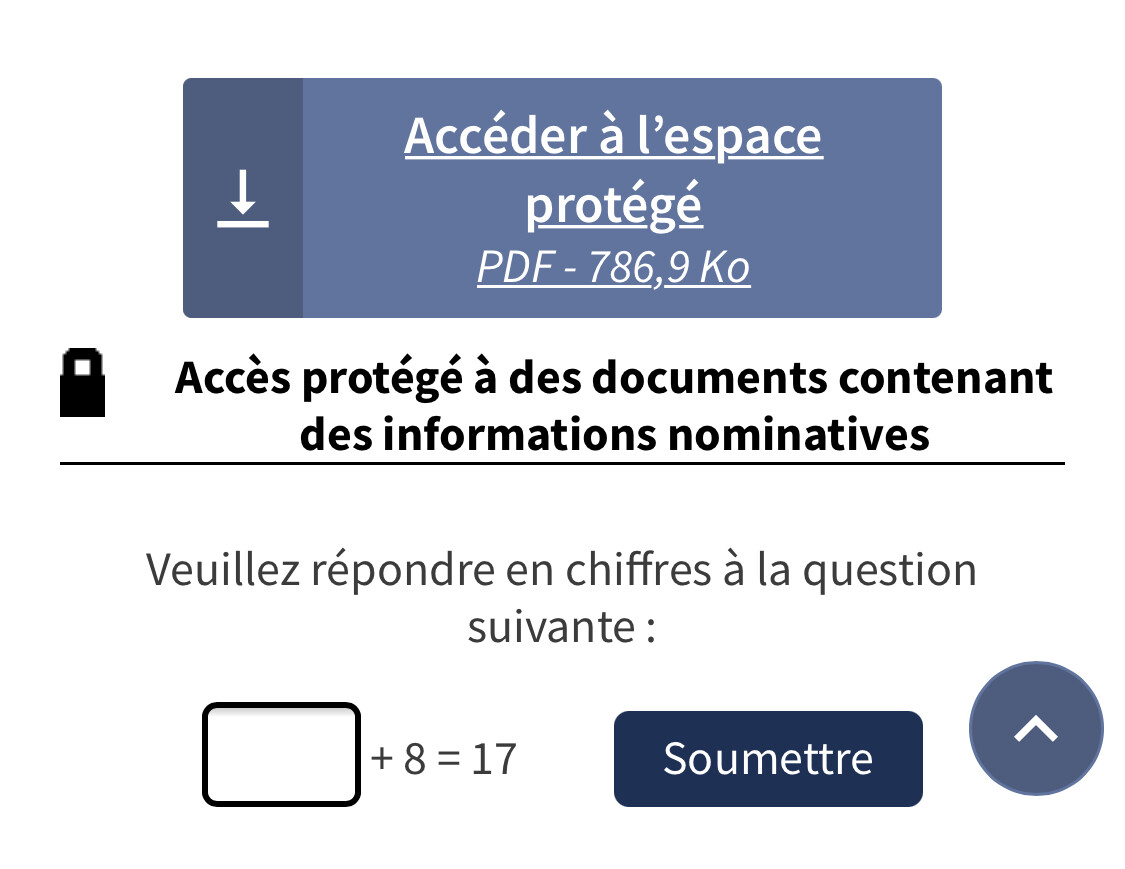The image size is (1125, 869).
Task: Select the "des informations nominatives" heading line
Action: point(614,435)
